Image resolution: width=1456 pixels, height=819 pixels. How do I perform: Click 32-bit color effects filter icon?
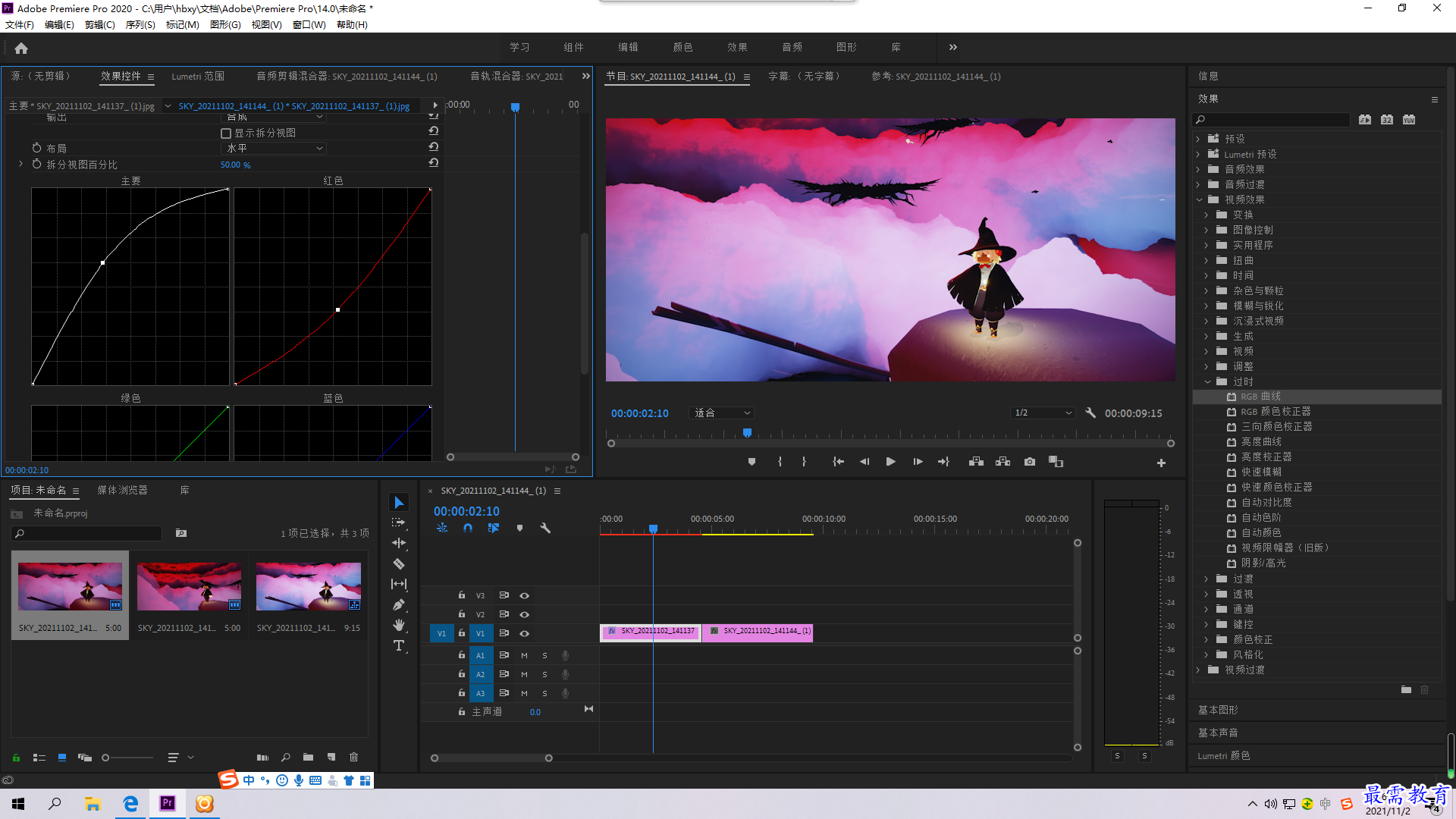(x=1387, y=120)
